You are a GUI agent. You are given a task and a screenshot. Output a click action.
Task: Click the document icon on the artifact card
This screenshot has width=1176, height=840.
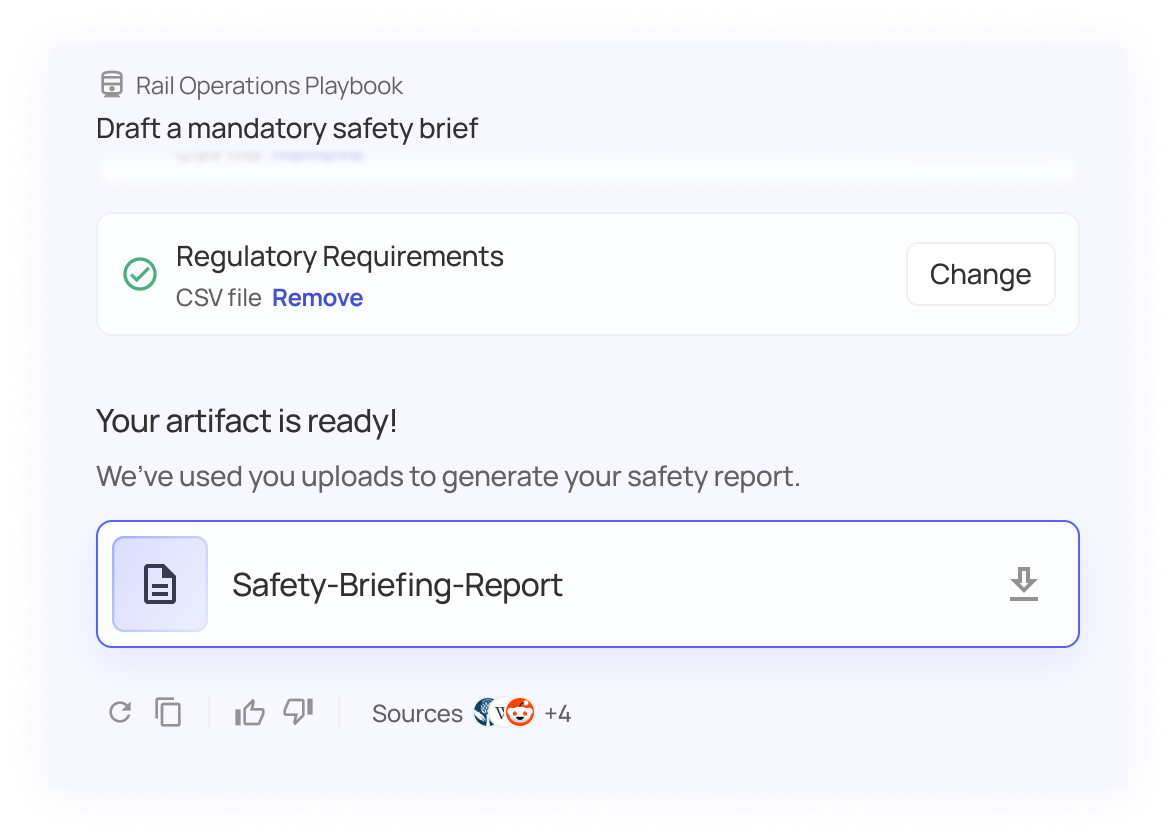160,584
